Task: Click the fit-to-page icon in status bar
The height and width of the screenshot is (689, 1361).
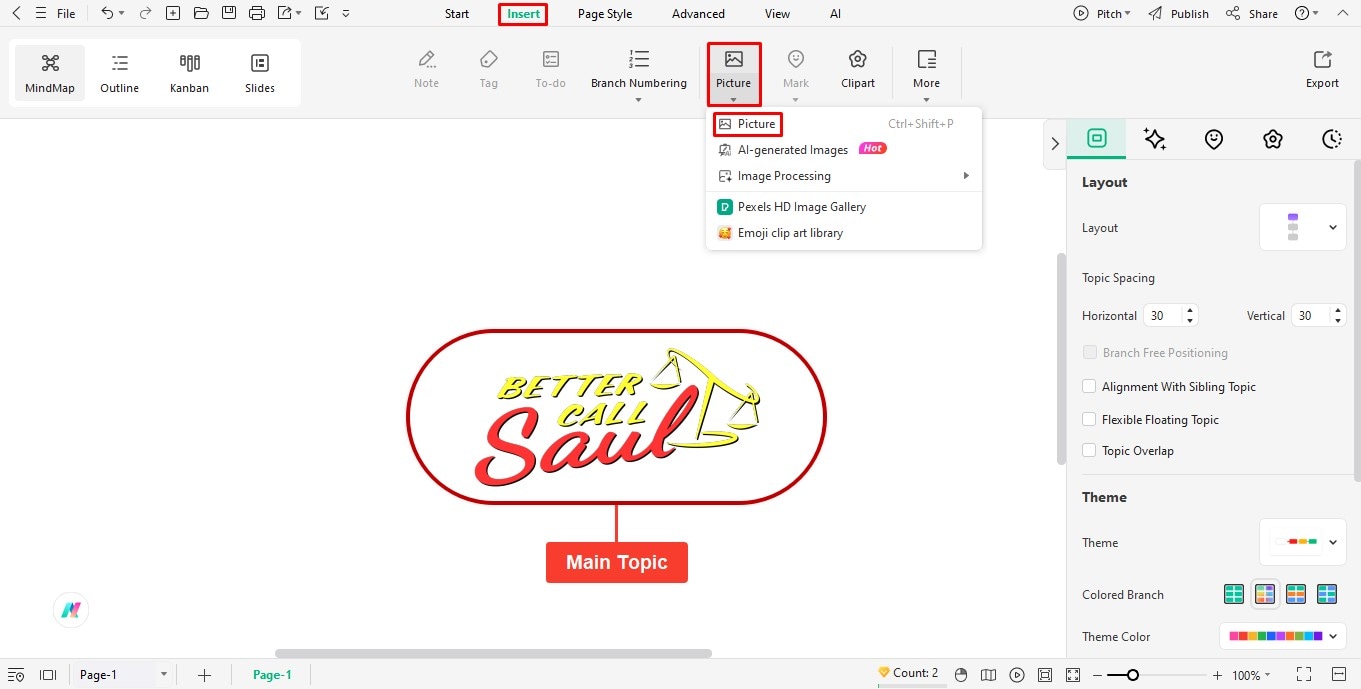Action: click(1045, 675)
